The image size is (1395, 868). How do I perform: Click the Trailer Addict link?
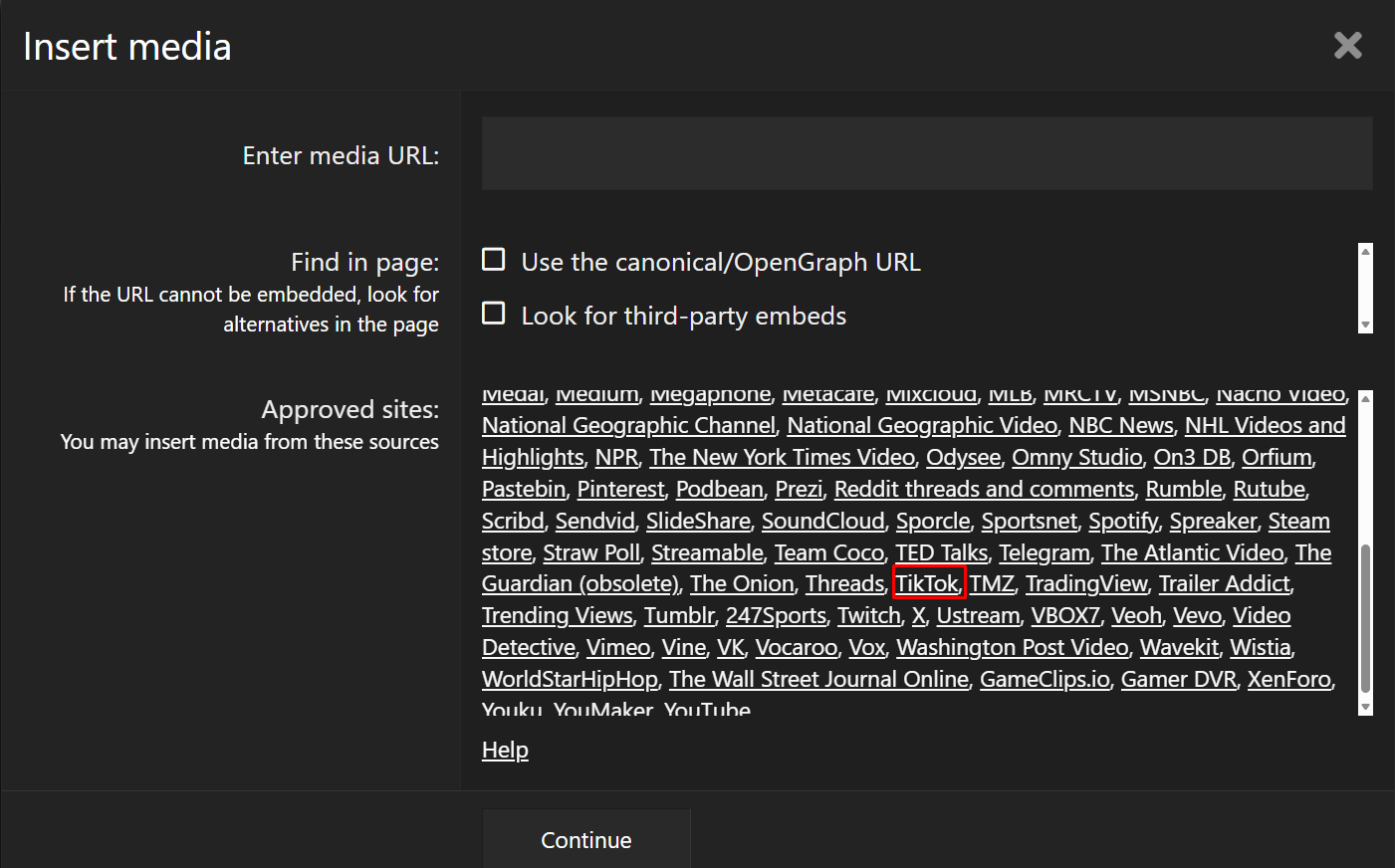coord(1225,584)
